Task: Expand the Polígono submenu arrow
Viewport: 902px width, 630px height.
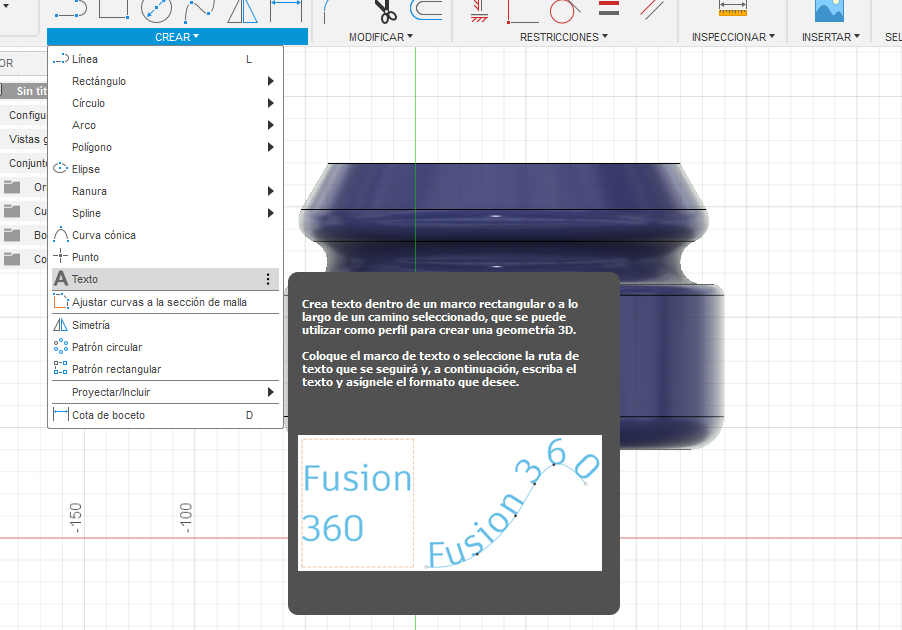Action: click(x=270, y=147)
